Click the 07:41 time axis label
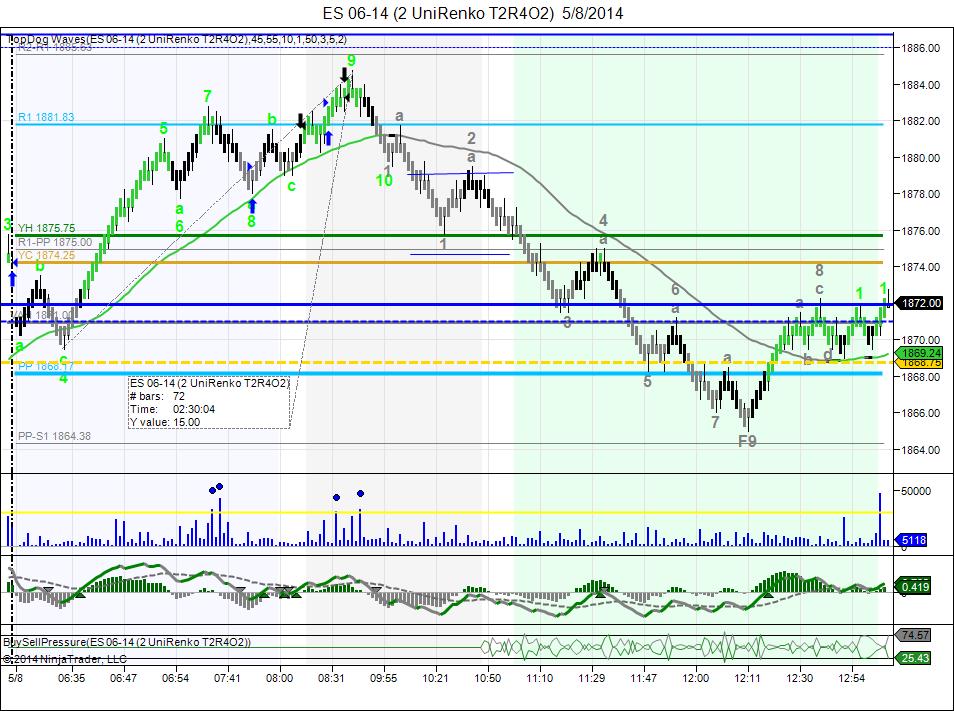 (227, 678)
